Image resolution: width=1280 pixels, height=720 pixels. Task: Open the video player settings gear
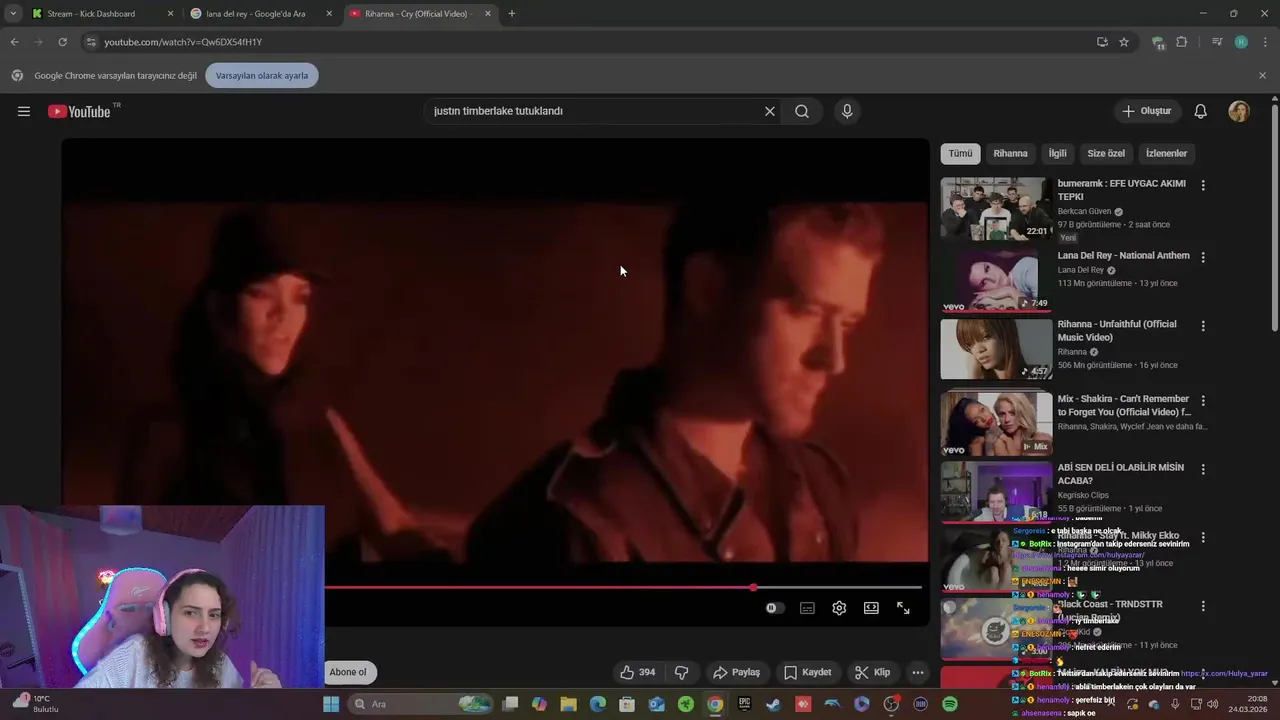tap(839, 608)
